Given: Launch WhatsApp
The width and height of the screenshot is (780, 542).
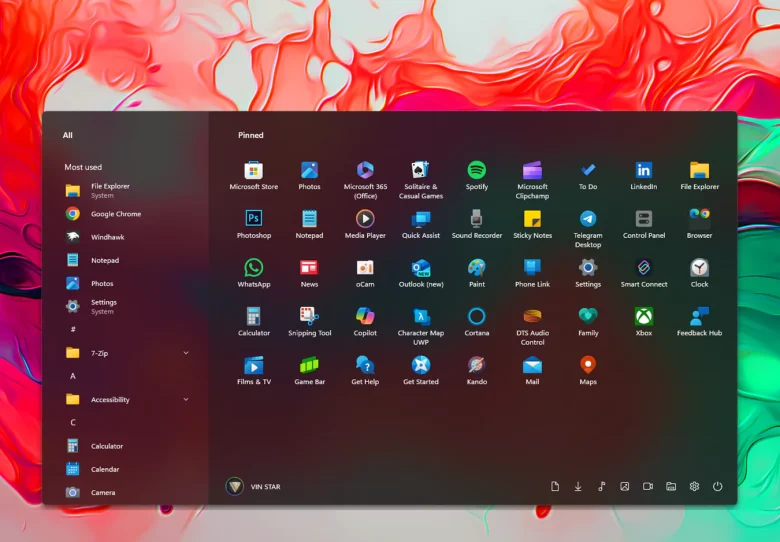Looking at the screenshot, I should (x=254, y=273).
